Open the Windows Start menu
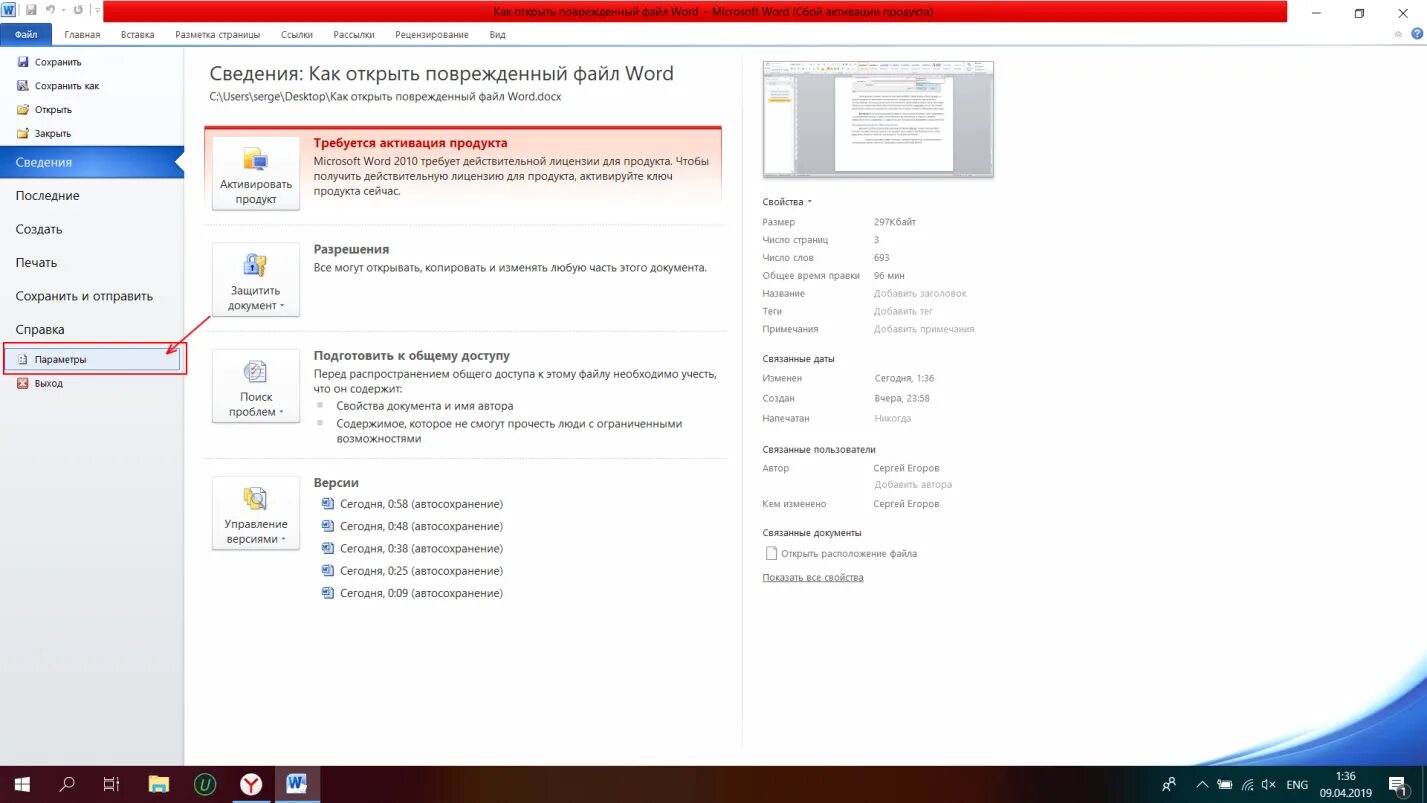The width and height of the screenshot is (1427, 803). 21,785
